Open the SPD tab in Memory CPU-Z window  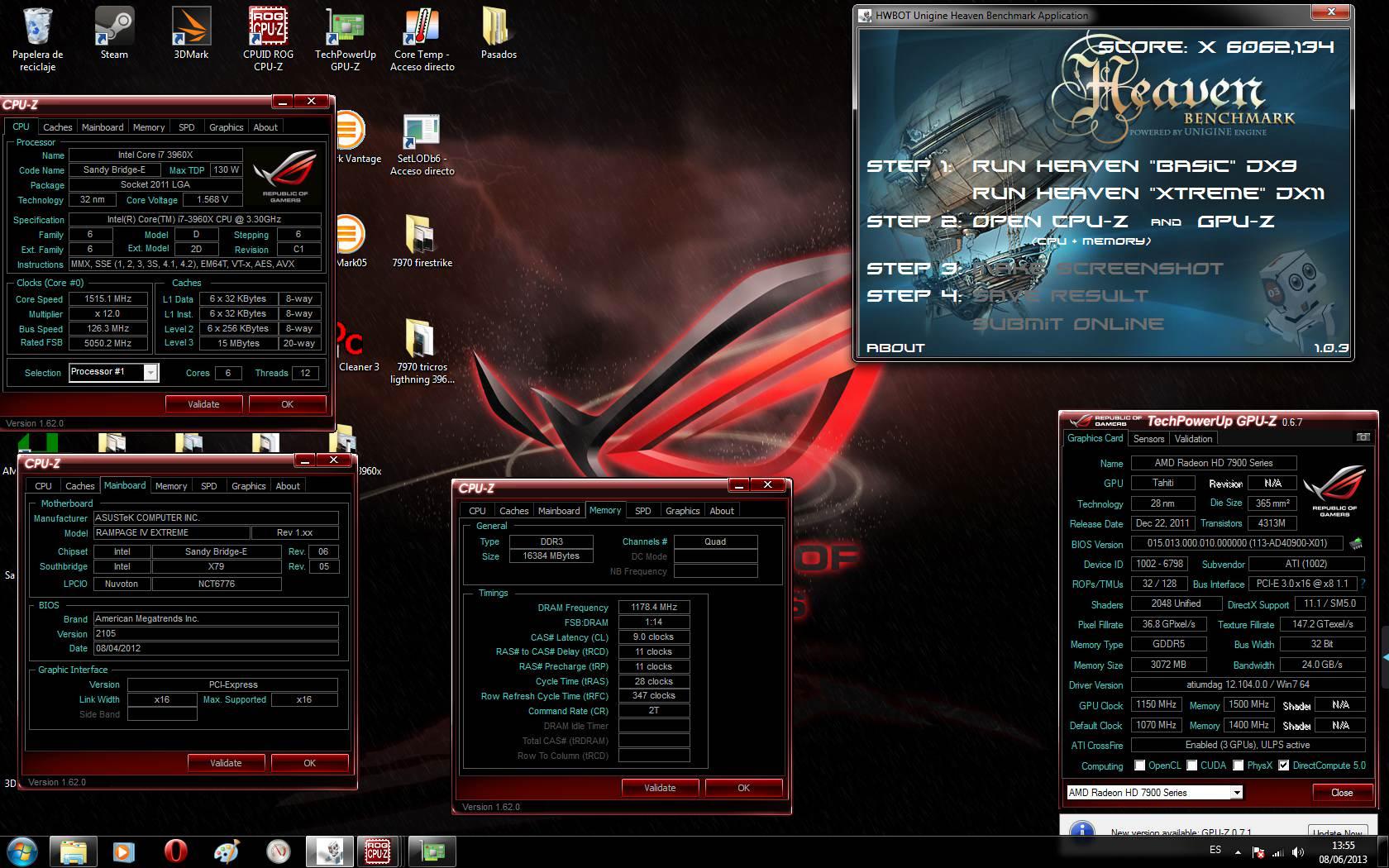coord(642,511)
